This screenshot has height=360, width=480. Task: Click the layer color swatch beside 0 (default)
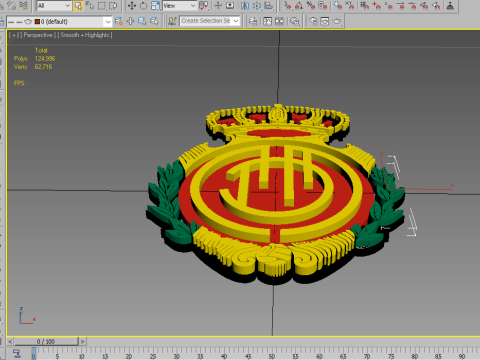coord(37,22)
